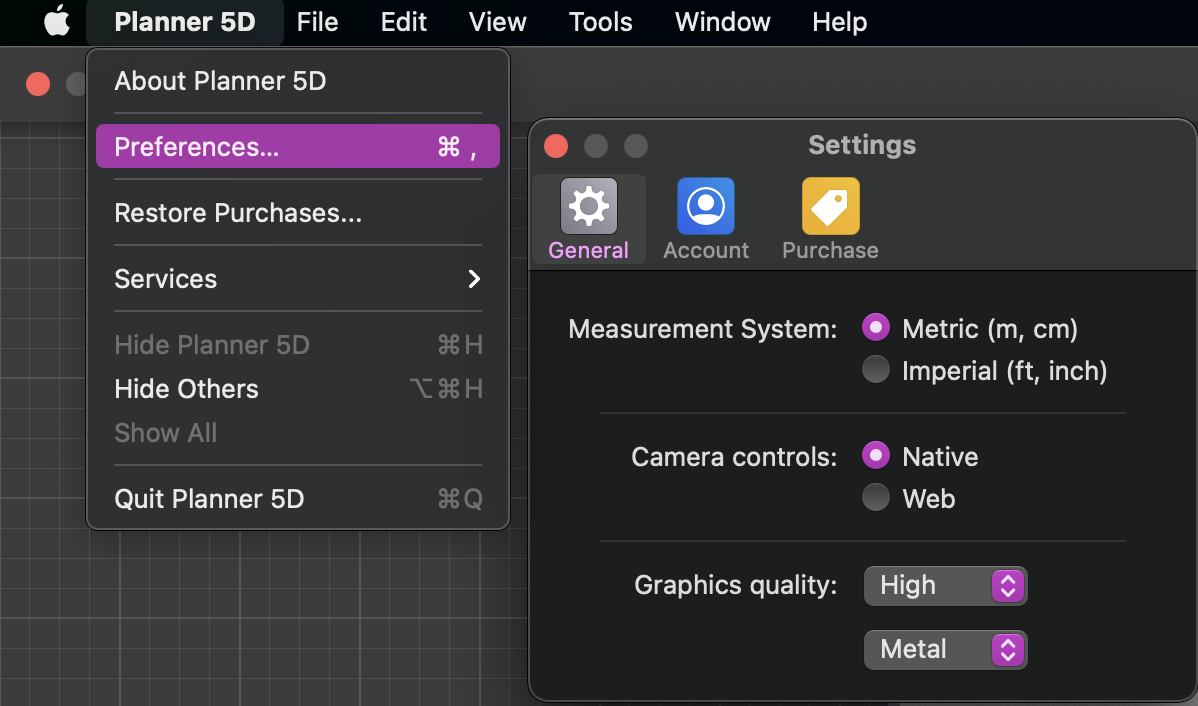This screenshot has width=1198, height=706.
Task: Close the Settings window
Action: point(555,145)
